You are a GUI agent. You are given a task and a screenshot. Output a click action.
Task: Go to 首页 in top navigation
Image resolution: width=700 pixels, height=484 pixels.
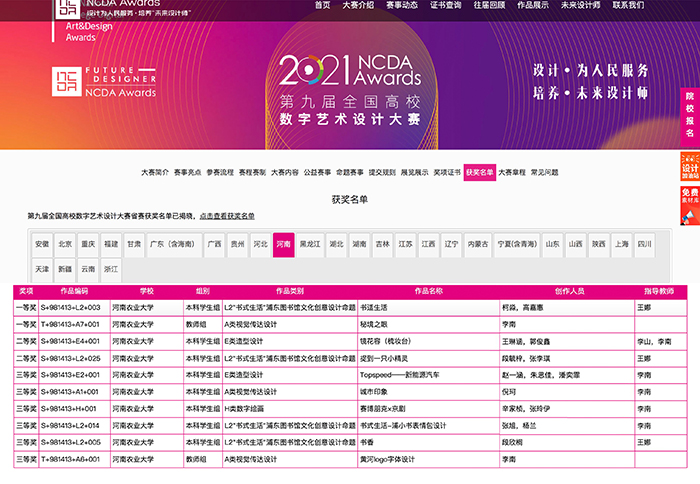tap(322, 5)
